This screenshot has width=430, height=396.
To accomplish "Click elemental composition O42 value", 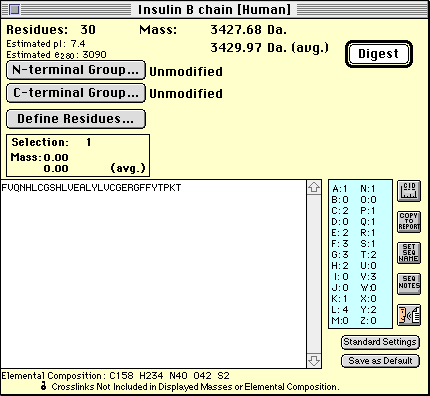I will point(202,376).
